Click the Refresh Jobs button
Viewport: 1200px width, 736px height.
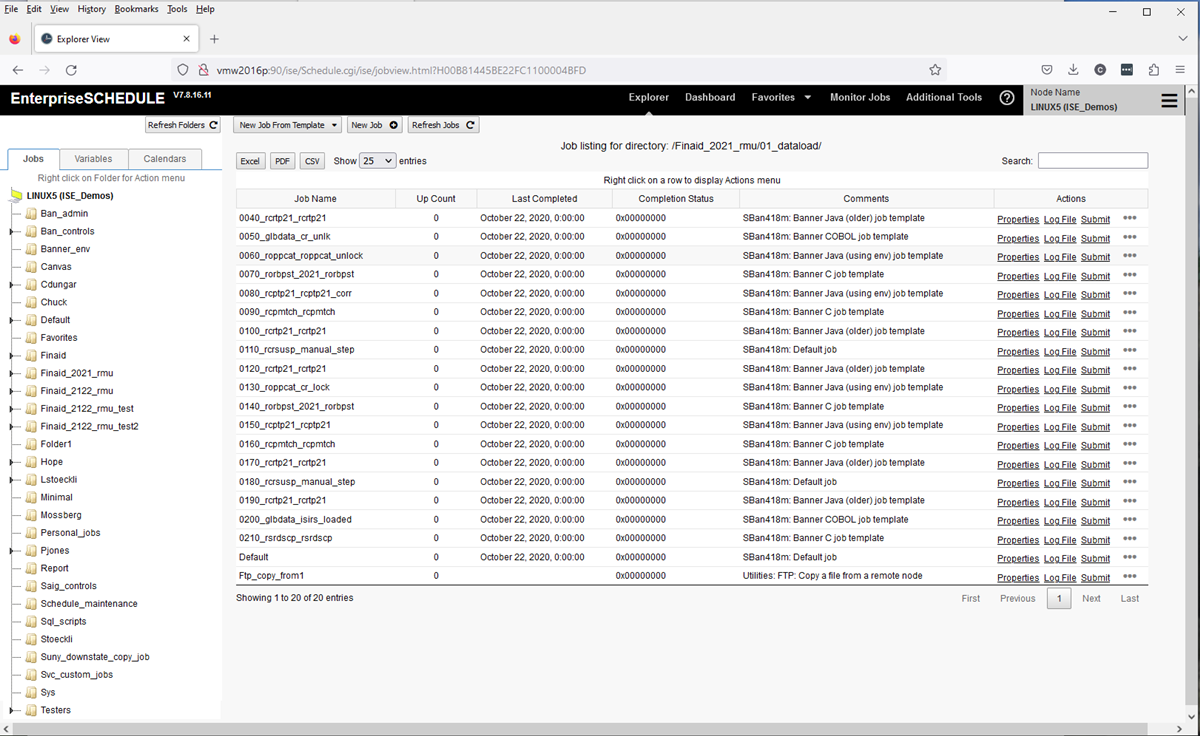click(443, 125)
